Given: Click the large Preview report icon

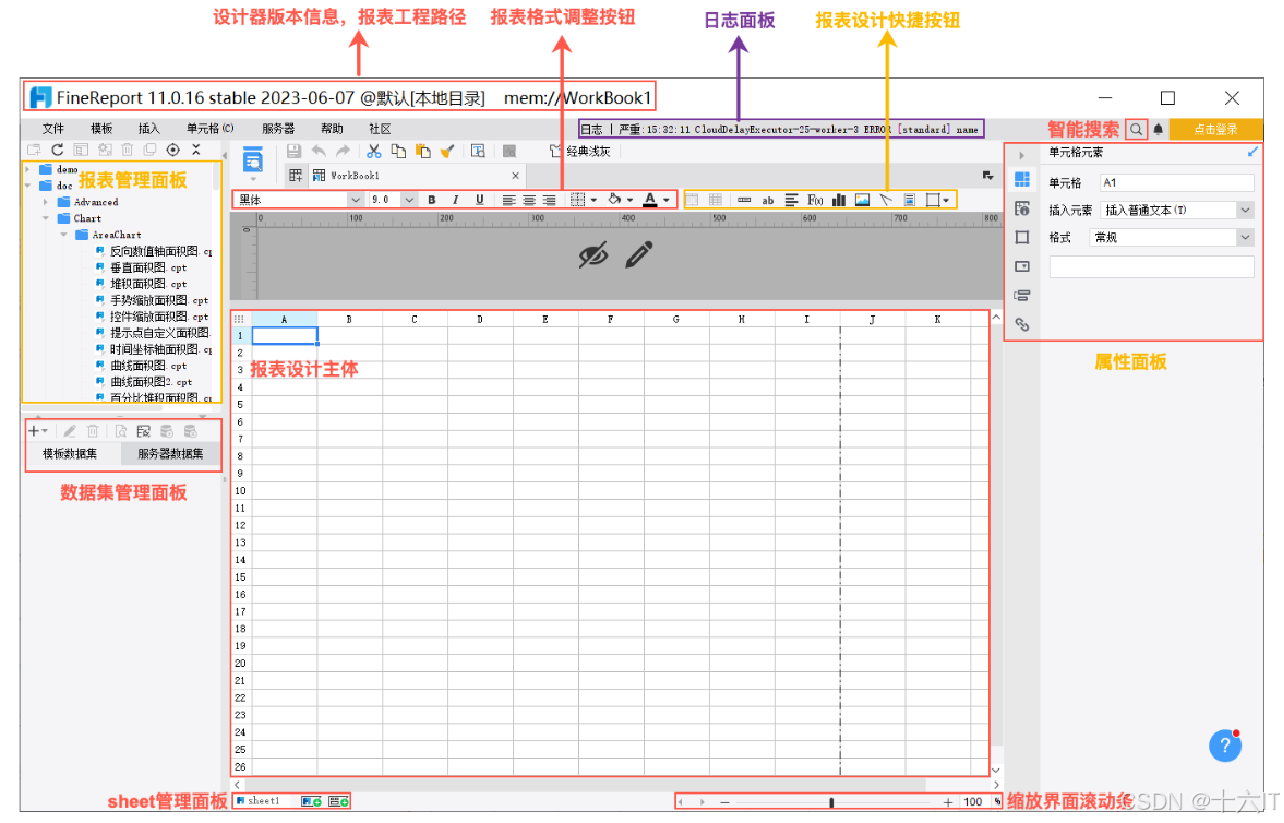Looking at the screenshot, I should 253,160.
